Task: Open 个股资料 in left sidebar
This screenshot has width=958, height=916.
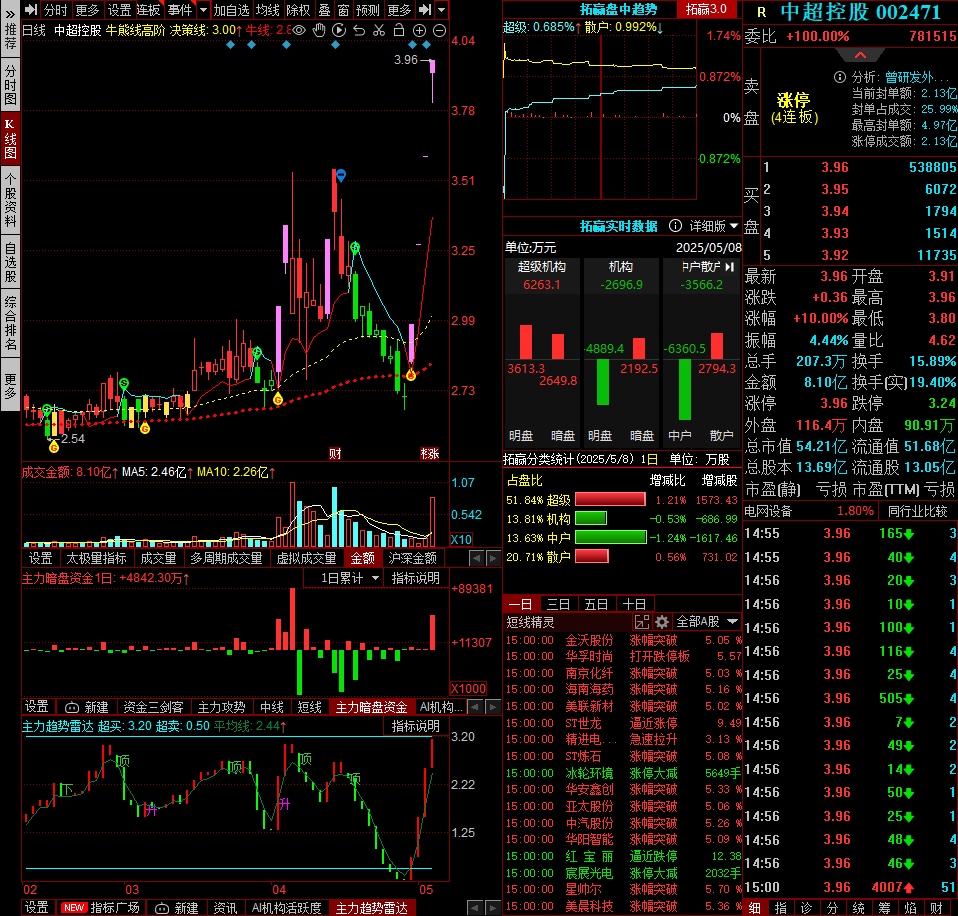Action: coord(10,200)
